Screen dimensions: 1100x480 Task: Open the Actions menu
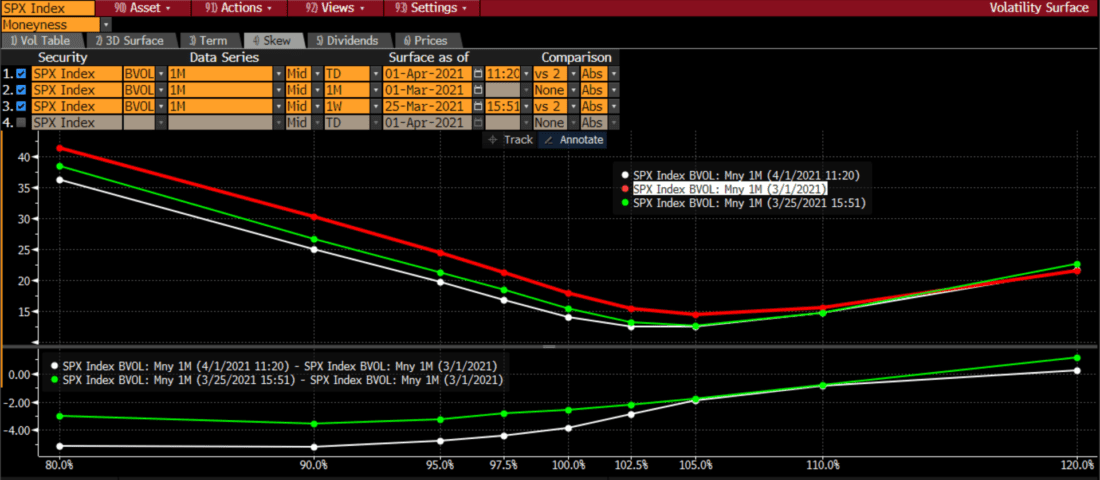tap(239, 8)
